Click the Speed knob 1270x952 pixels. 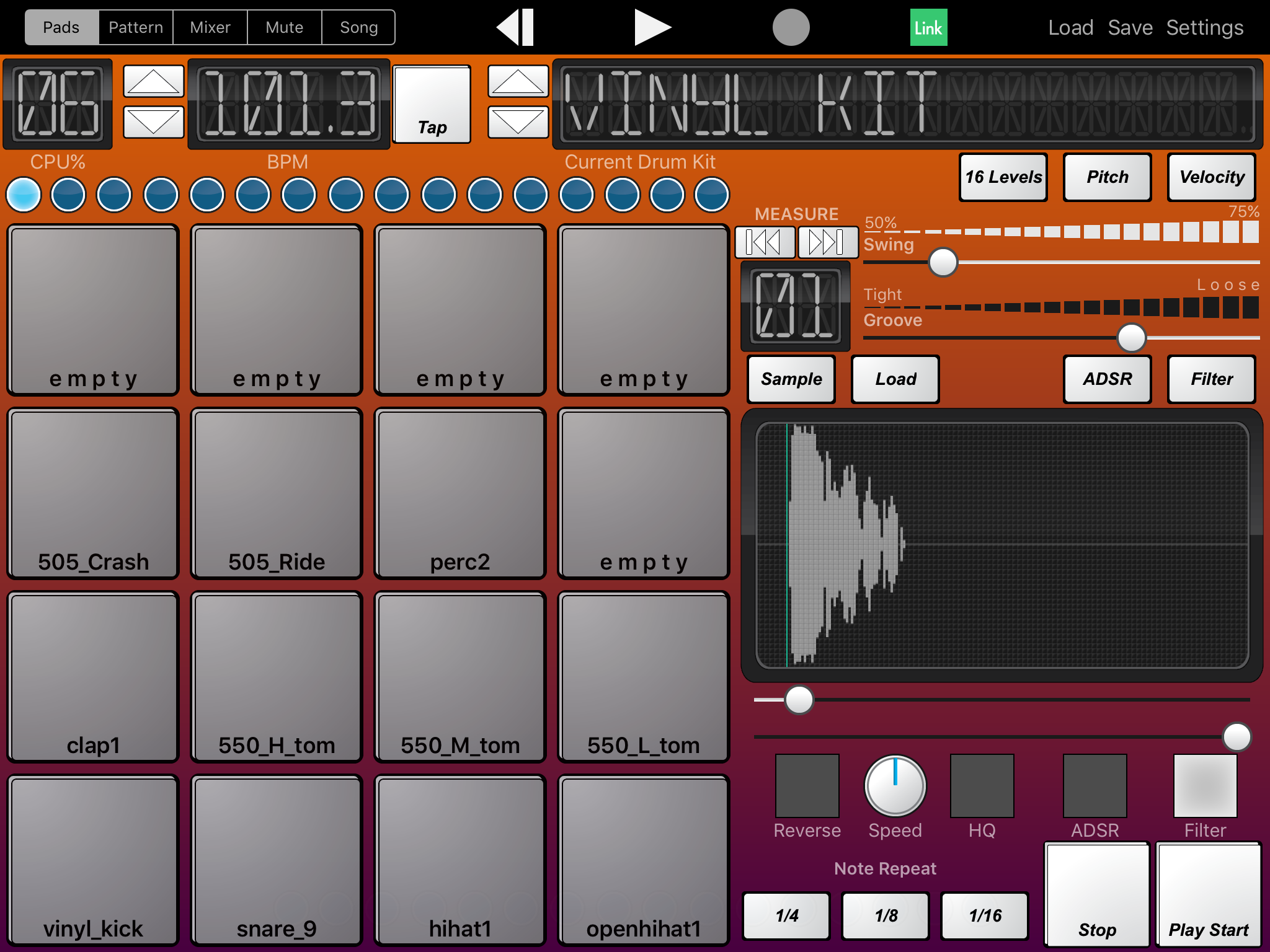pos(895,785)
